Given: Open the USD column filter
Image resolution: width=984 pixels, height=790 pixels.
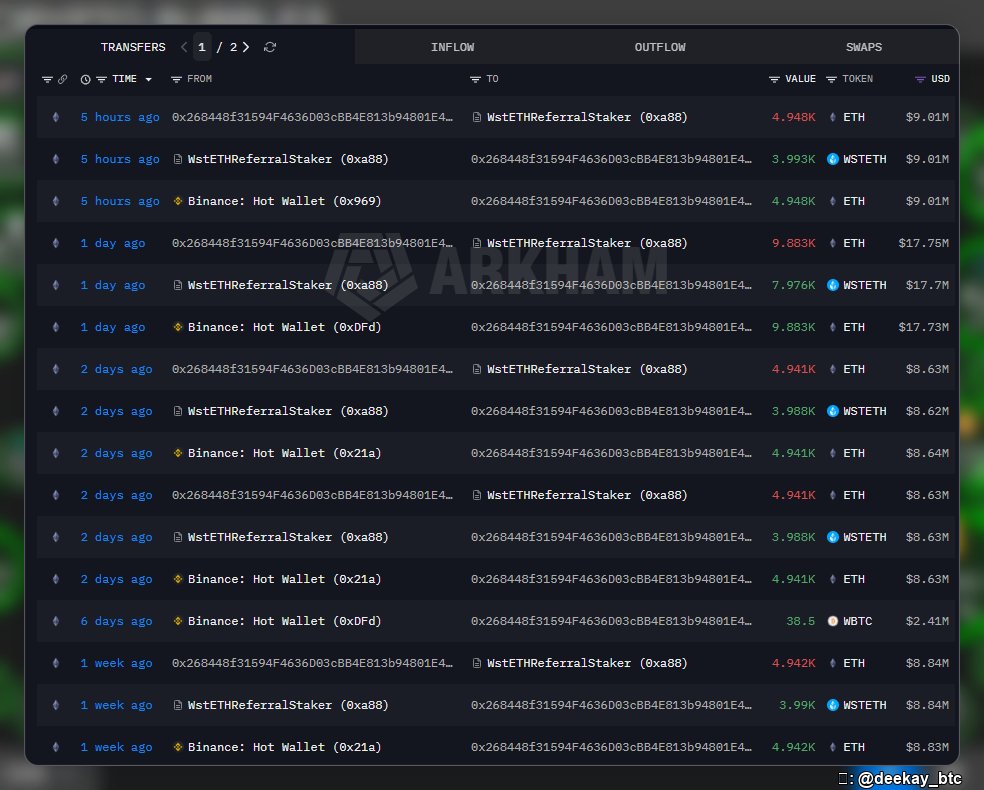Looking at the screenshot, I should (920, 79).
